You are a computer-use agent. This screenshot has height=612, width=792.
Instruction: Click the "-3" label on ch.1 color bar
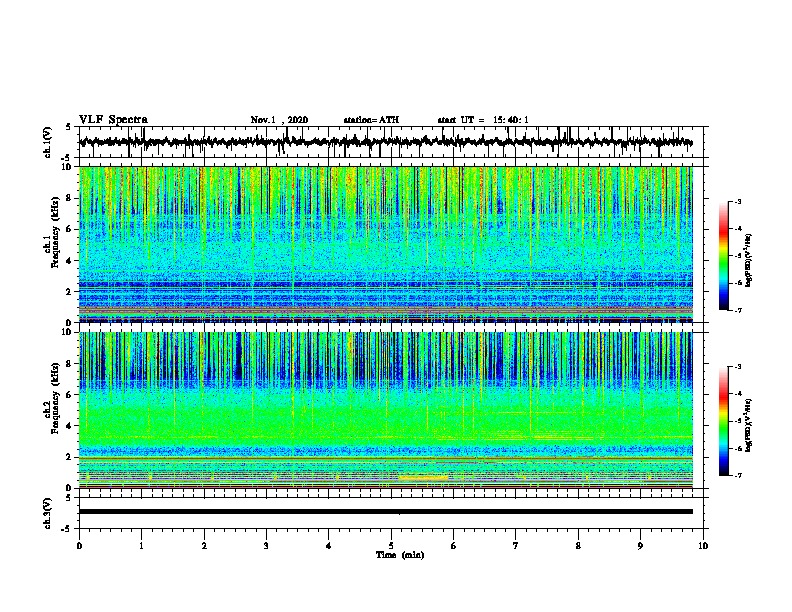[737, 201]
